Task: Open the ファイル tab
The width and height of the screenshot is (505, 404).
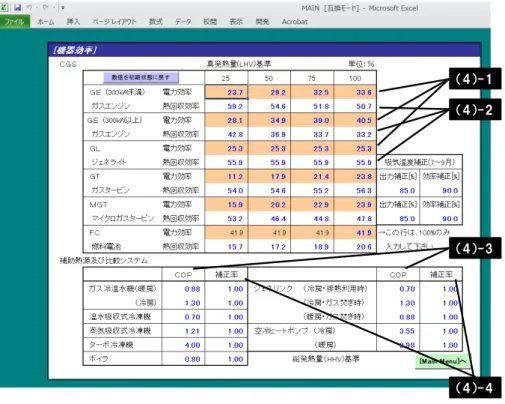Action: click(x=15, y=22)
